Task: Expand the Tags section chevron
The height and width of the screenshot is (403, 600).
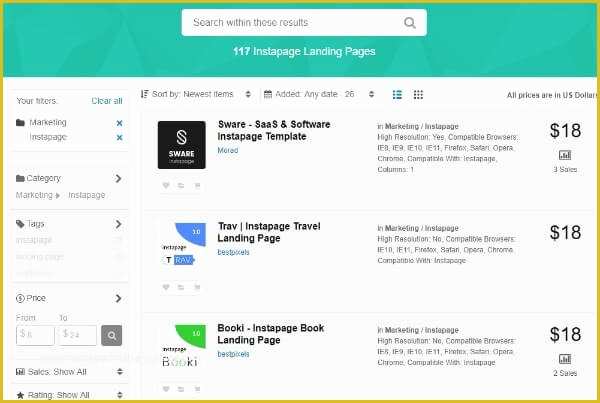Action: pos(118,224)
